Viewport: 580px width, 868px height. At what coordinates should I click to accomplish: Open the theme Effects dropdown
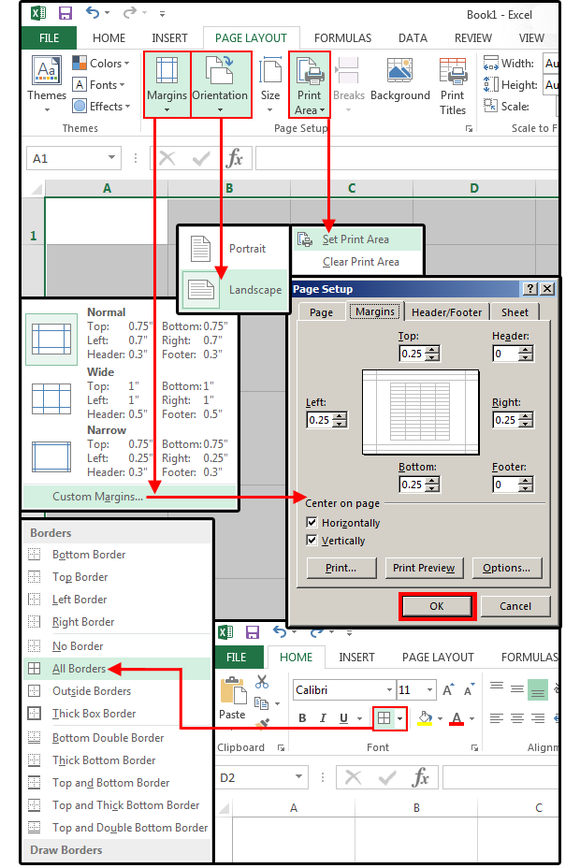pos(101,106)
